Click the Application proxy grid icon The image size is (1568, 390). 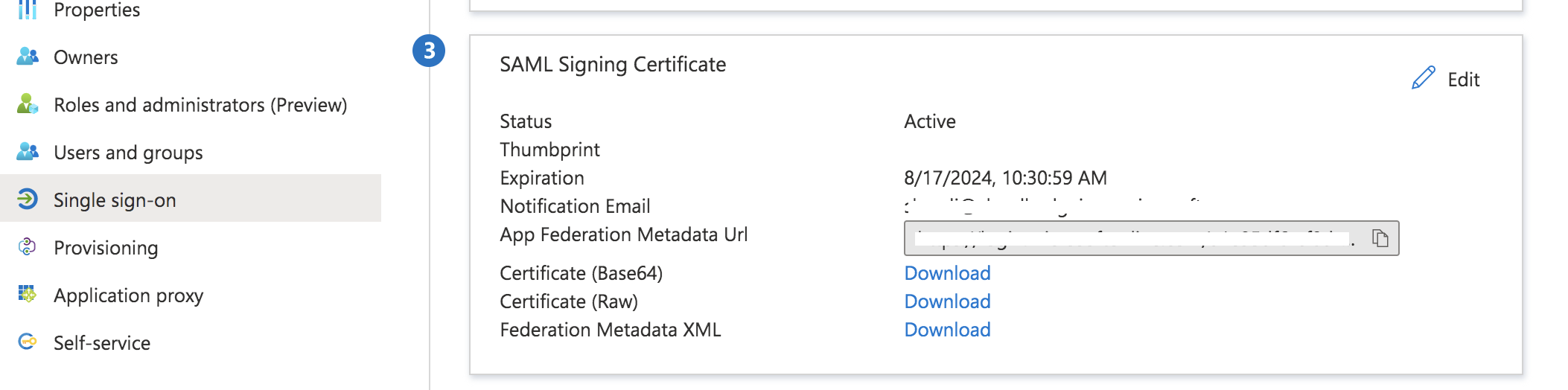(28, 295)
